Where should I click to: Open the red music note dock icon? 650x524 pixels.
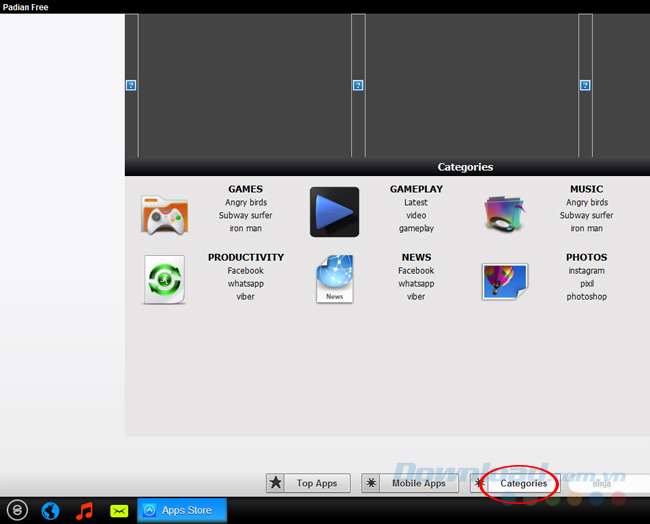(85, 510)
